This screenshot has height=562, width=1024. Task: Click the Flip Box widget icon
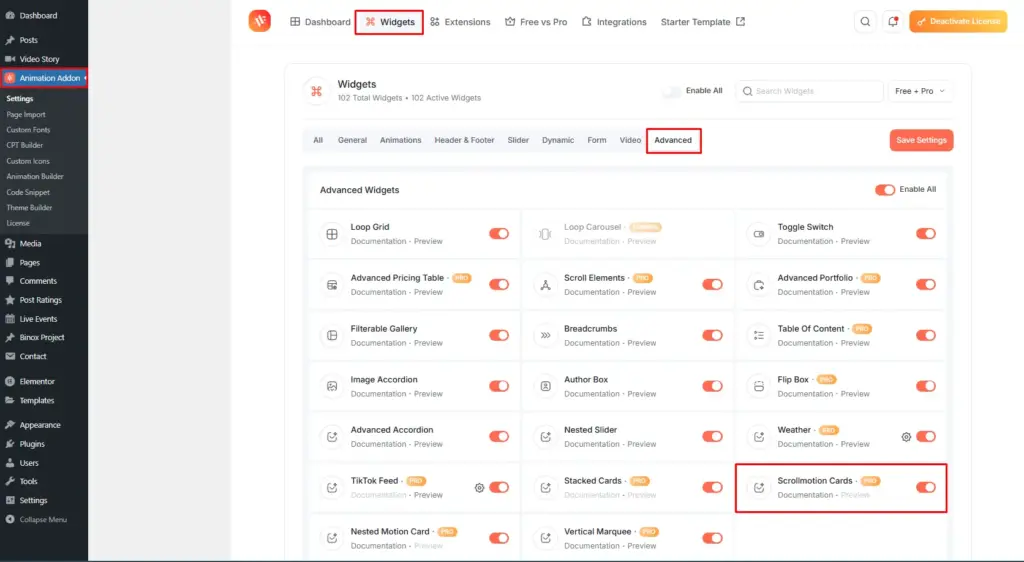pyautogui.click(x=758, y=386)
